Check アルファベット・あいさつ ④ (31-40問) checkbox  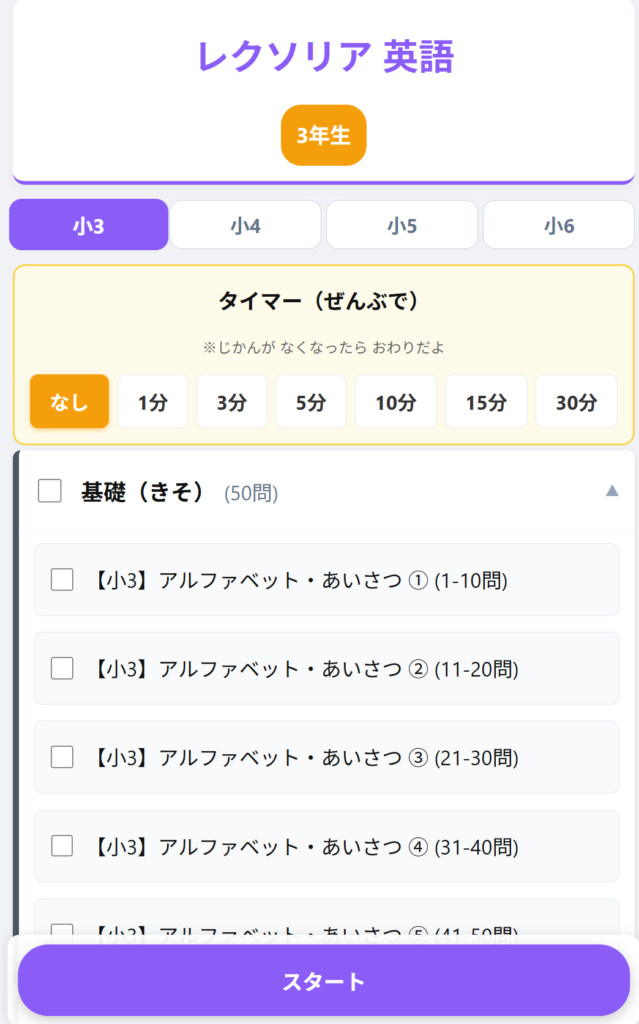[x=62, y=846]
